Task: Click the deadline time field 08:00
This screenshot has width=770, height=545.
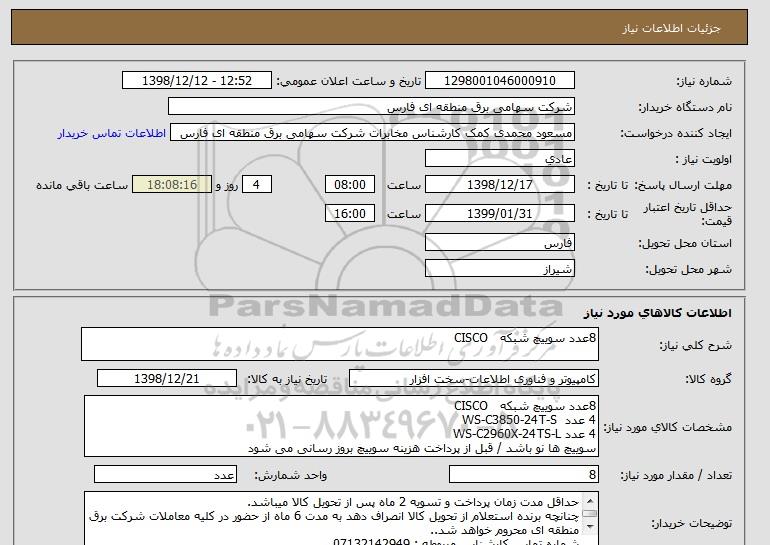Action: tap(350, 185)
